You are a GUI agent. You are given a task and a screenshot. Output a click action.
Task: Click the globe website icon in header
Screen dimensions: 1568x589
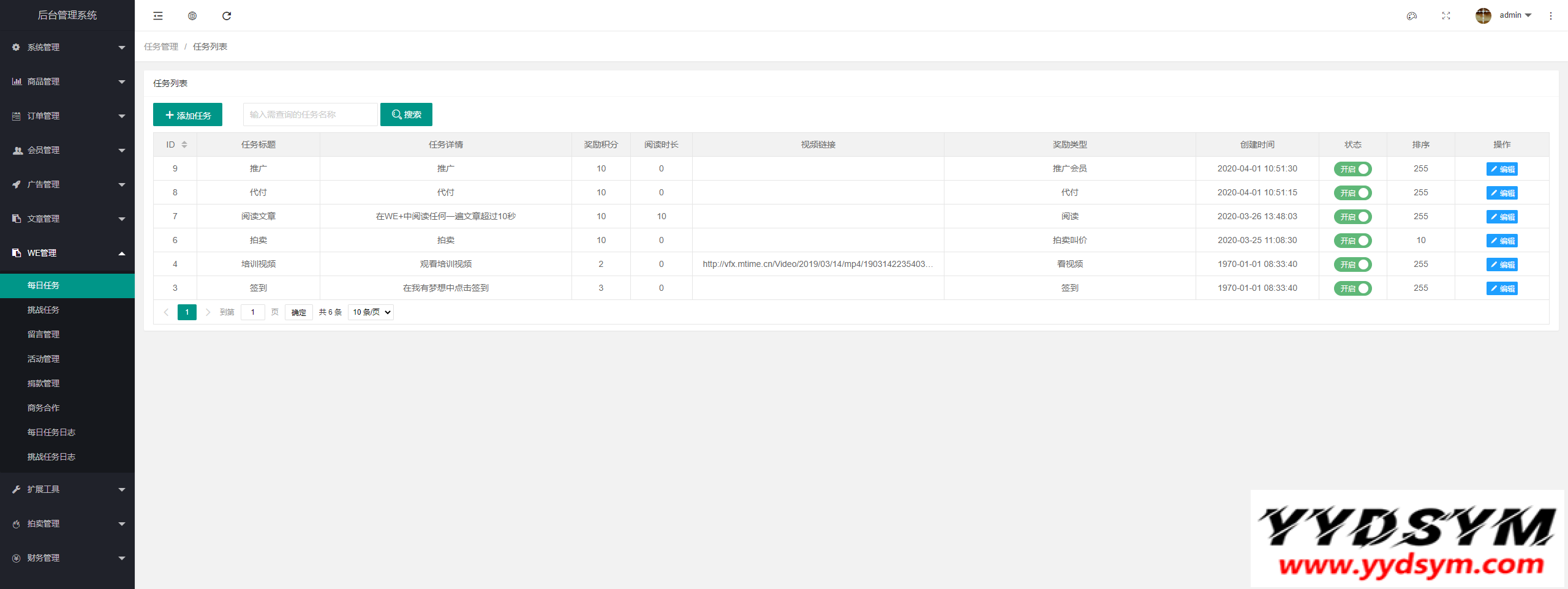click(x=192, y=16)
